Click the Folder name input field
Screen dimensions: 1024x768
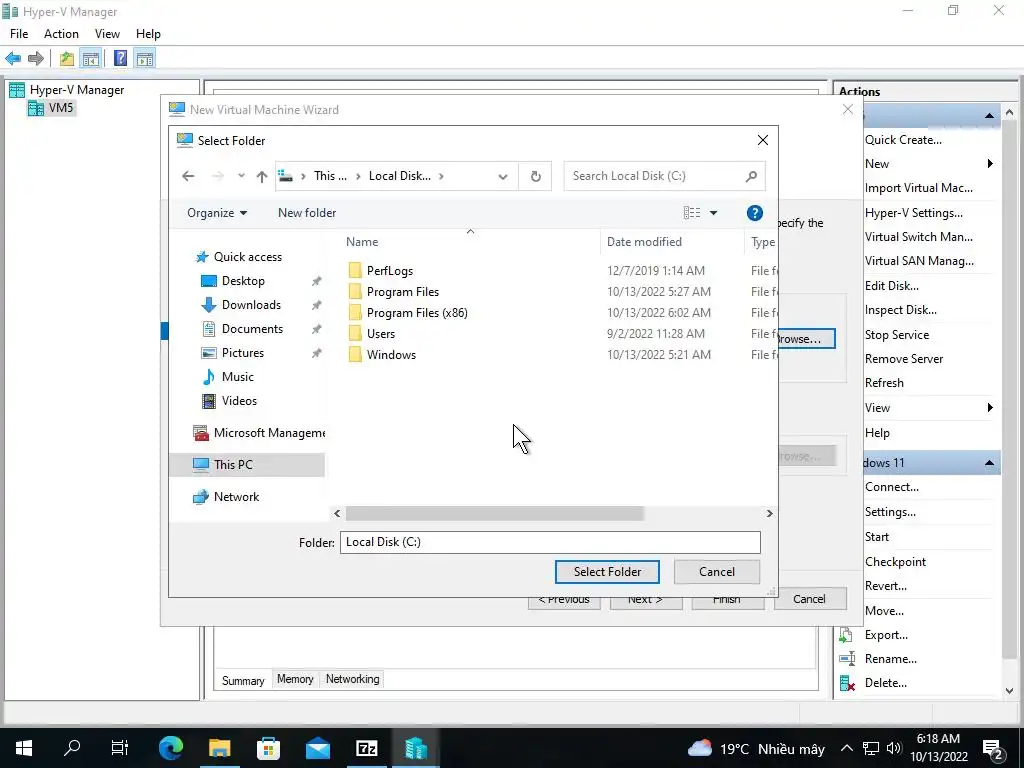(550, 542)
